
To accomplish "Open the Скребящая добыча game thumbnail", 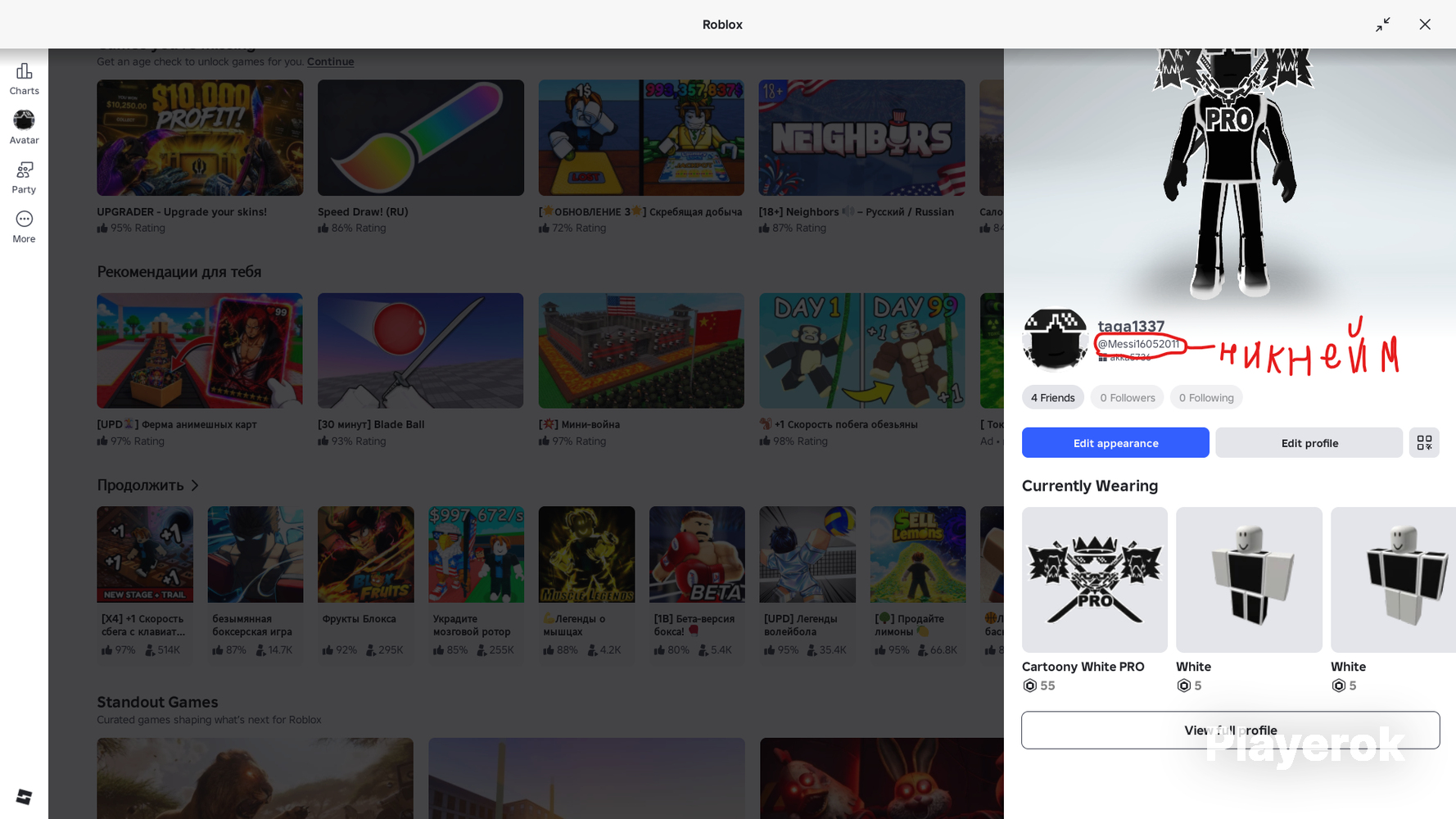I will click(x=641, y=138).
